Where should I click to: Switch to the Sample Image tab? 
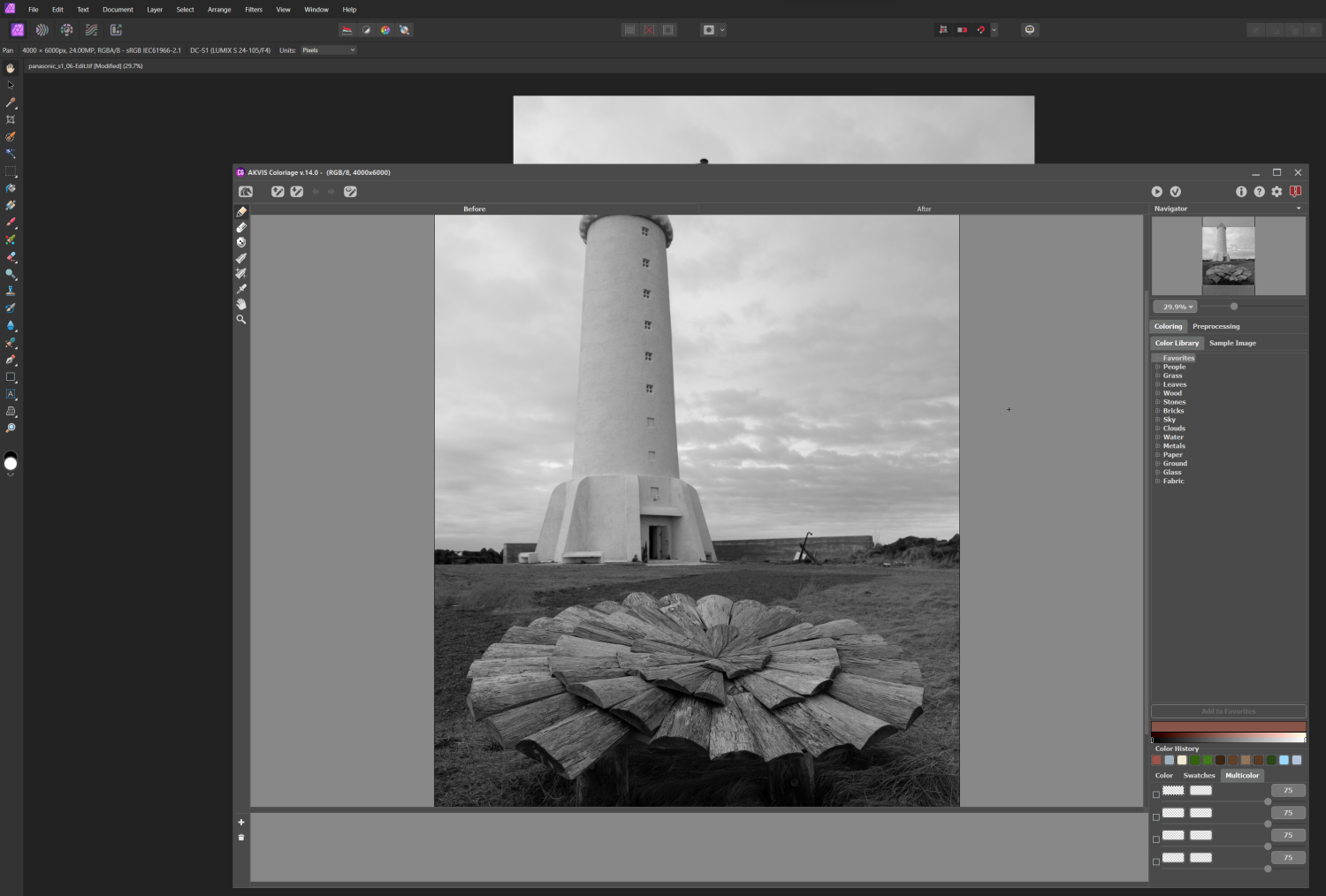tap(1232, 343)
